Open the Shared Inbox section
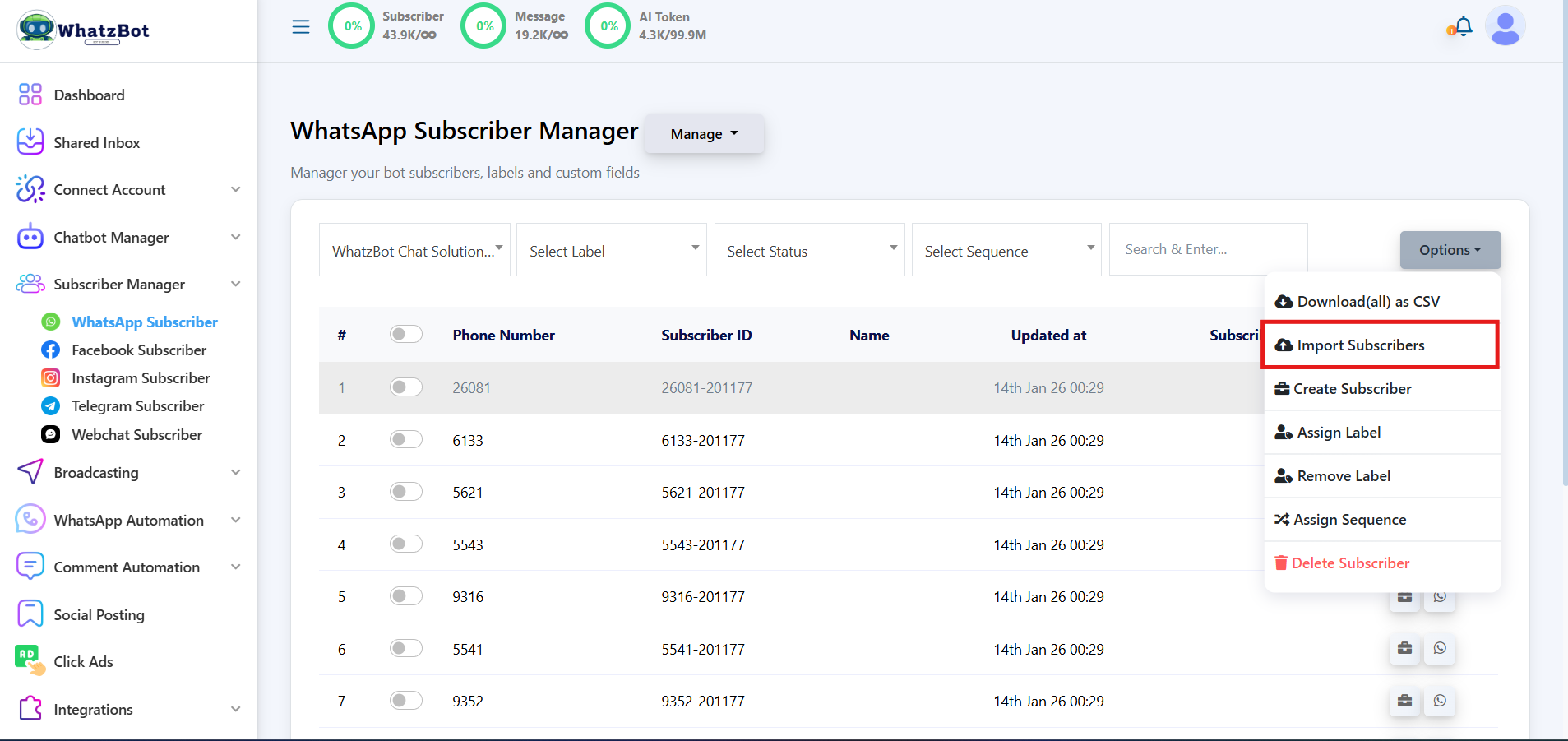Image resolution: width=1568 pixels, height=741 pixels. click(x=96, y=142)
